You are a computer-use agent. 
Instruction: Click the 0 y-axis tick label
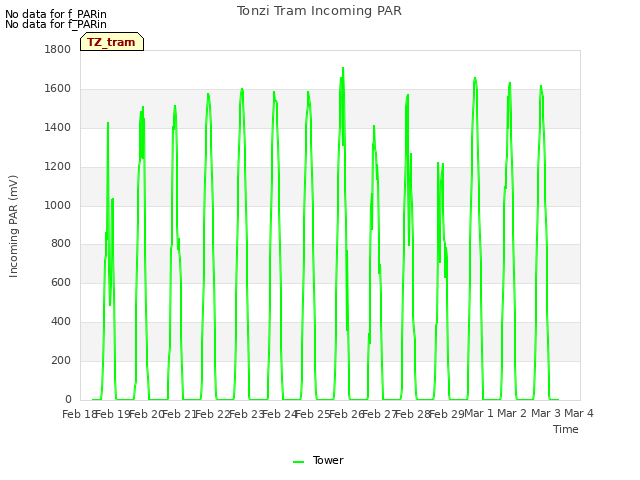68,399
